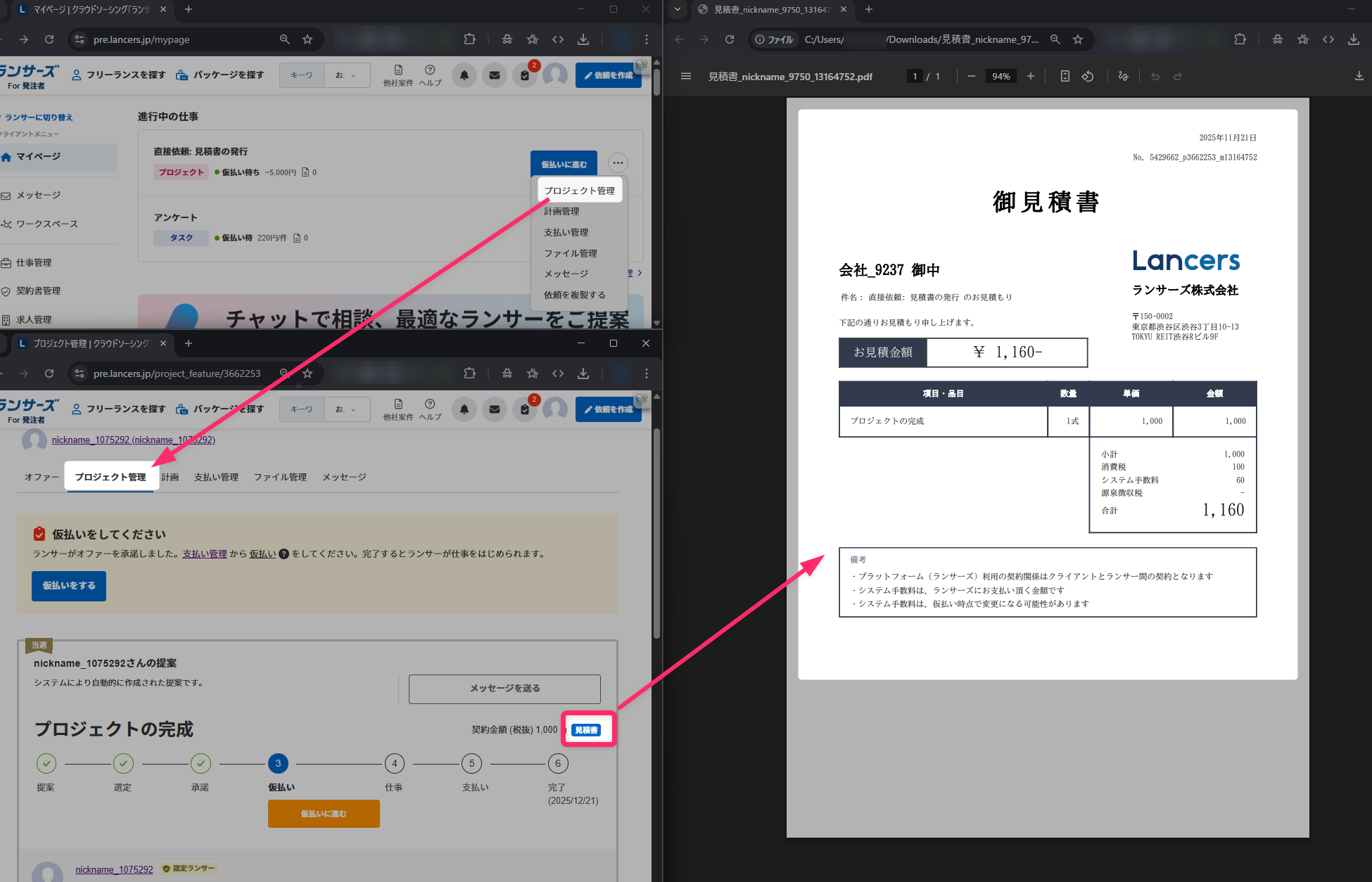Click redo icon in PDF toolbar
1372x882 pixels.
(1178, 76)
